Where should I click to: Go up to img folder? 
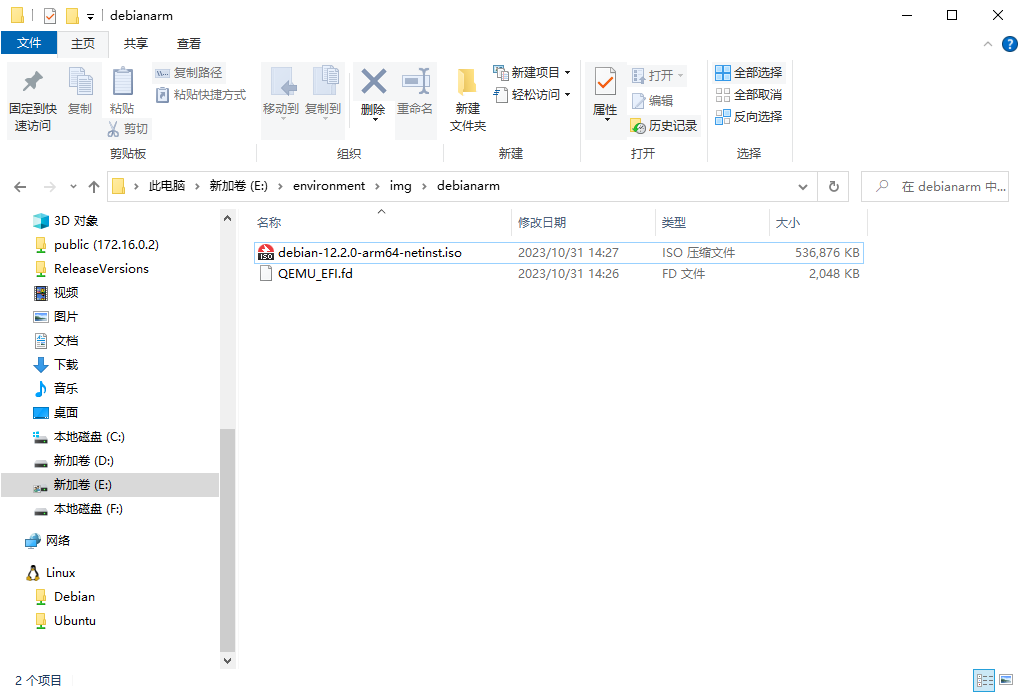pyautogui.click(x=94, y=187)
